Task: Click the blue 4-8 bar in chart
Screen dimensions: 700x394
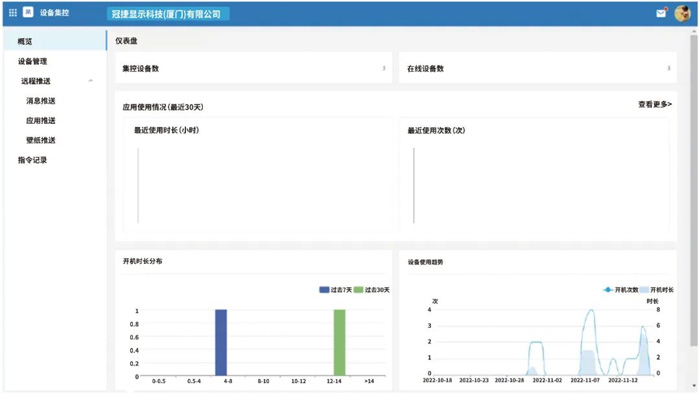Action: (221, 342)
